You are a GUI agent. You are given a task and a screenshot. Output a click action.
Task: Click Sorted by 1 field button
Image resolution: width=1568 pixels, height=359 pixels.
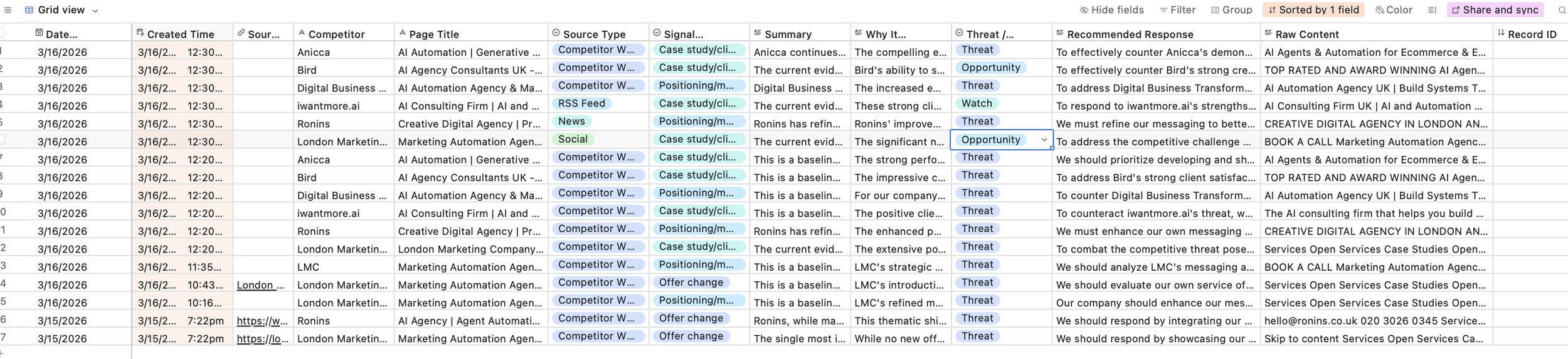click(x=1313, y=10)
